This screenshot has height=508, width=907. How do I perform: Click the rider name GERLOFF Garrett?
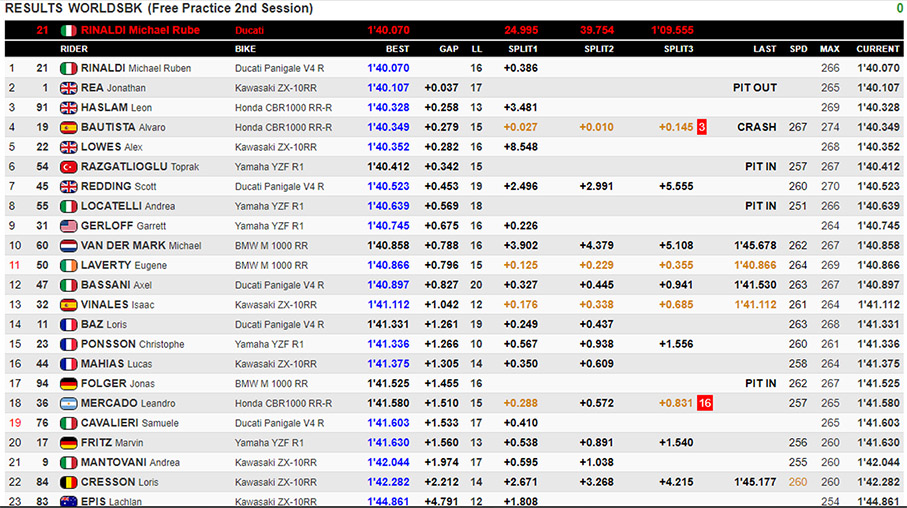[123, 226]
